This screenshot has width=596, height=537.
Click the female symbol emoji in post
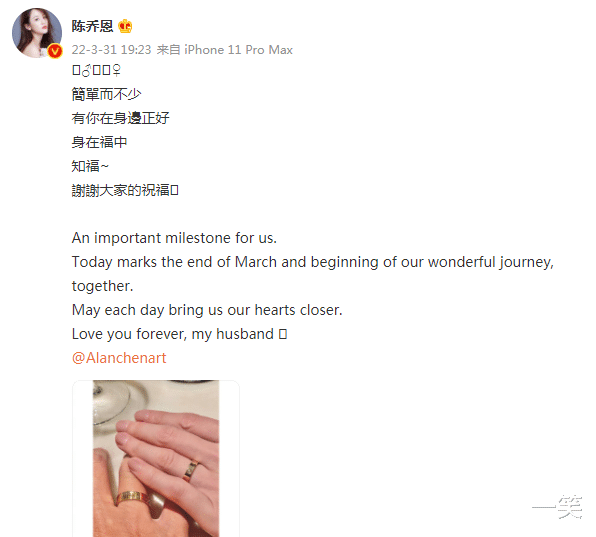click(116, 70)
